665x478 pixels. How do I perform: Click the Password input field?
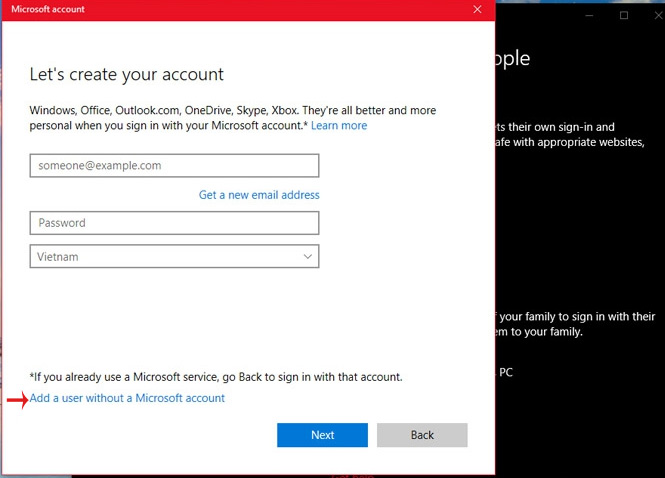pos(174,223)
